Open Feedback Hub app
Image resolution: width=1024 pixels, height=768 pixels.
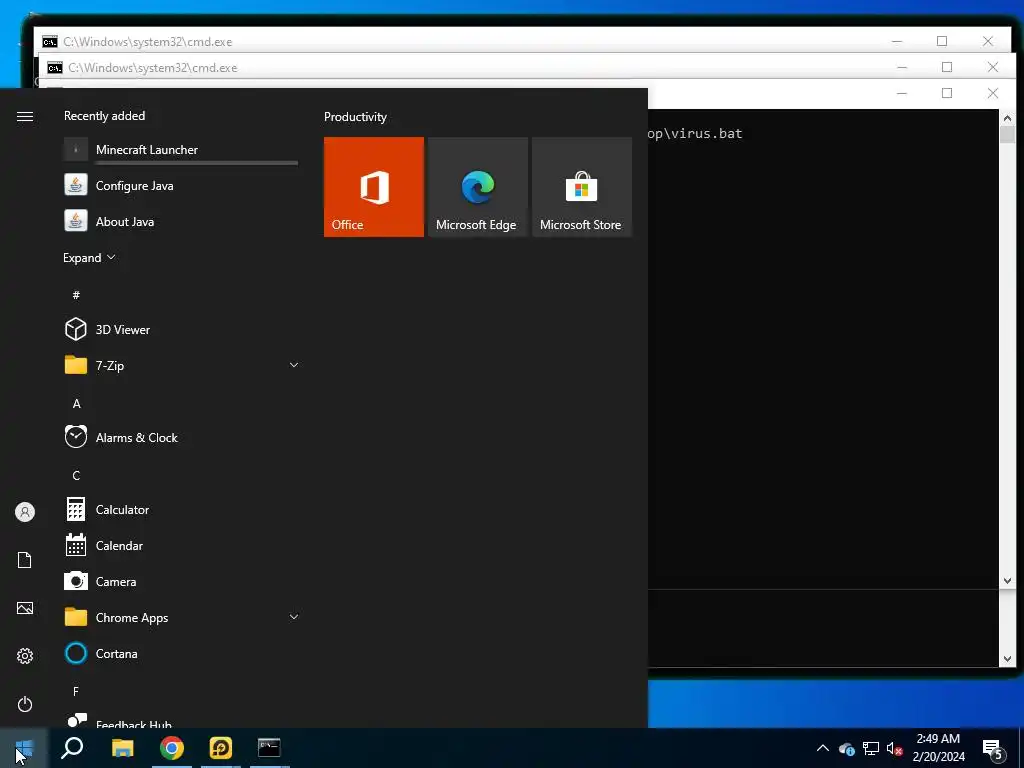click(181, 720)
